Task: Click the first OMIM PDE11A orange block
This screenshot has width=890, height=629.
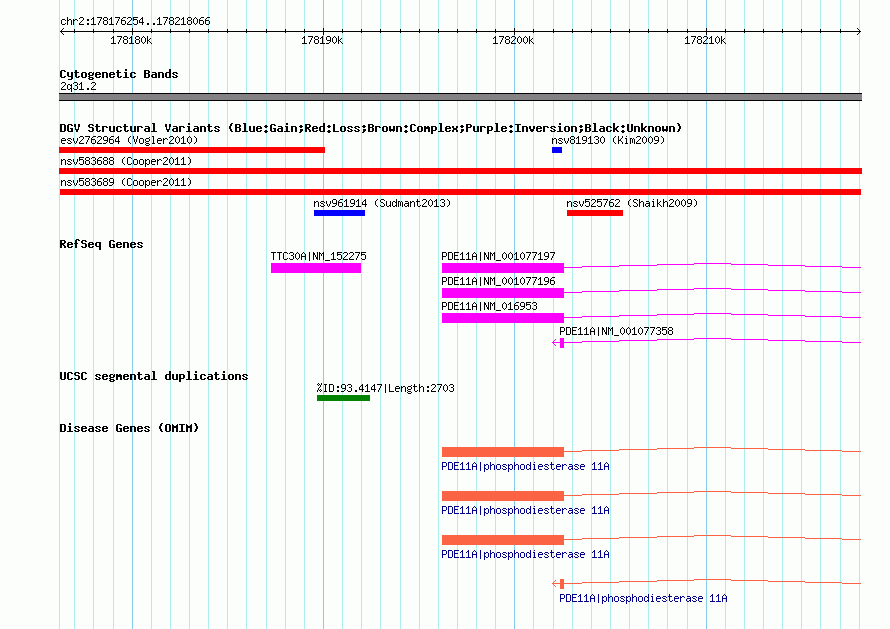Action: click(x=503, y=452)
